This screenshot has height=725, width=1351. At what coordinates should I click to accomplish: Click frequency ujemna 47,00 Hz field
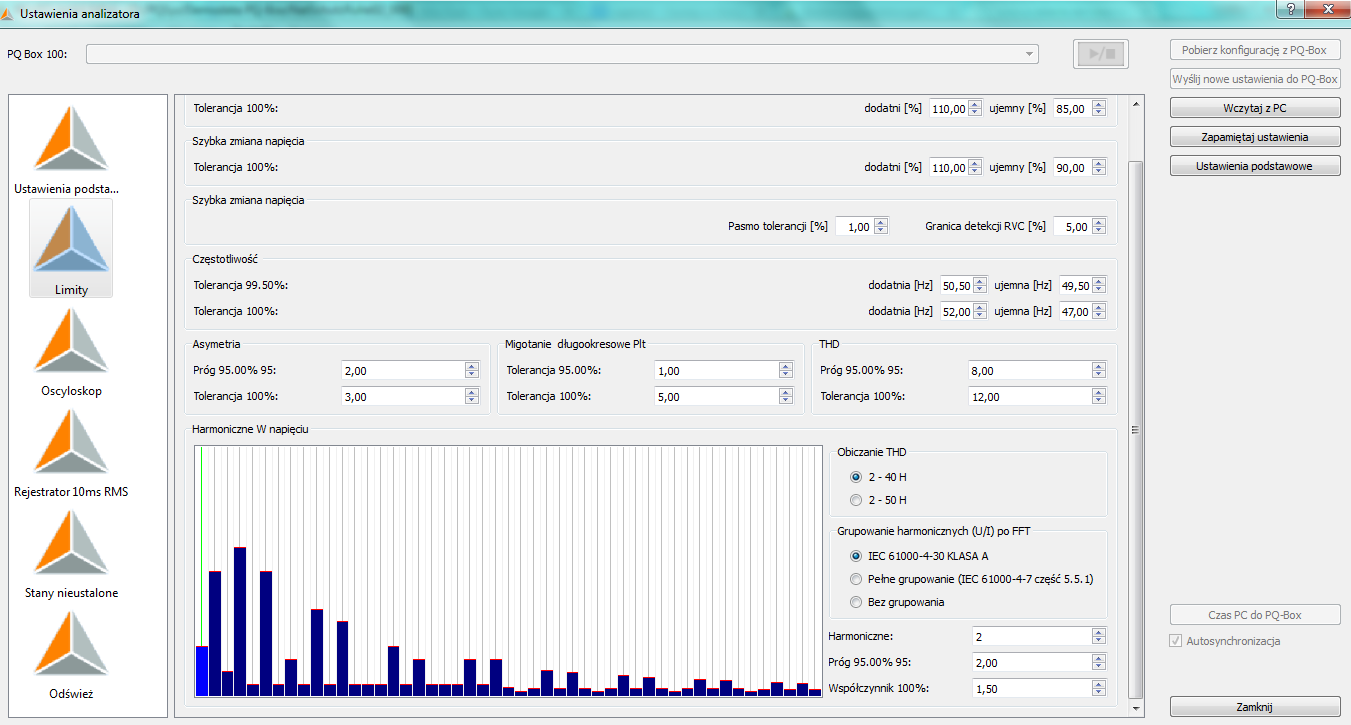pyautogui.click(x=1075, y=311)
